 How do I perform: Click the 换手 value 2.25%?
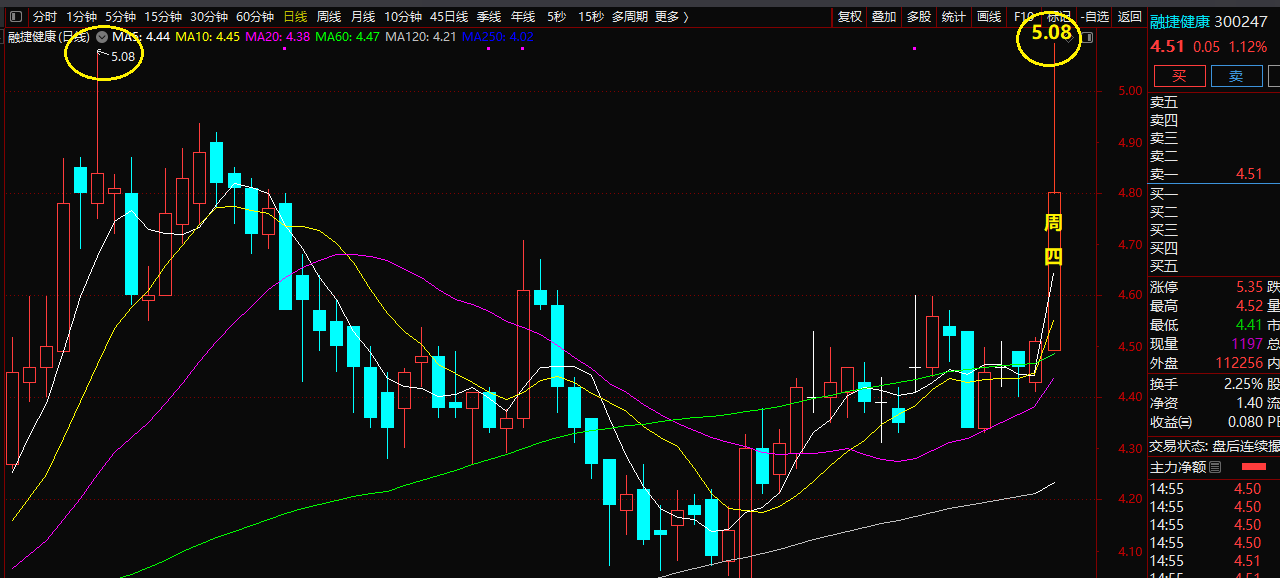click(x=1243, y=384)
